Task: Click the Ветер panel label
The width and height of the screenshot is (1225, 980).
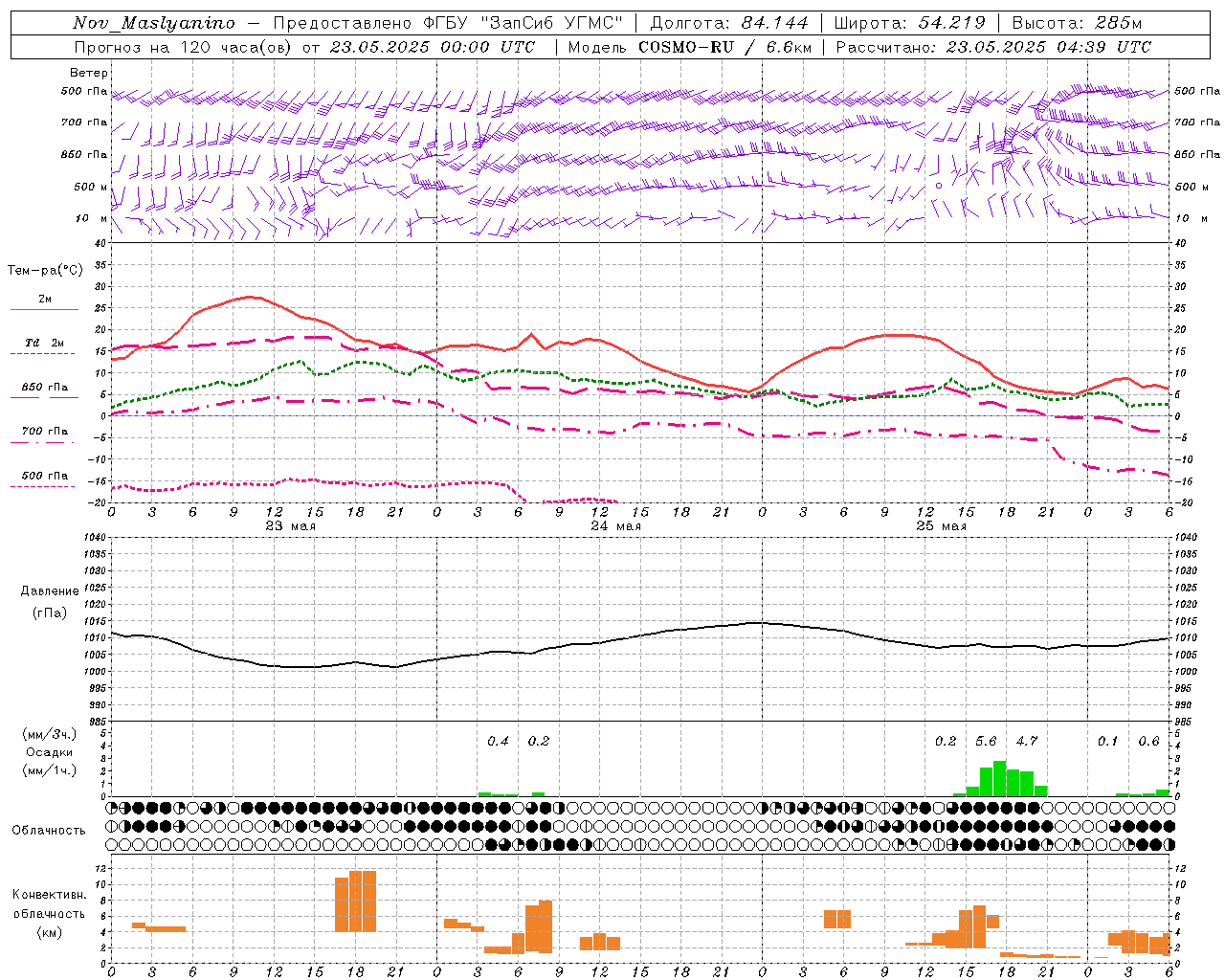Action: point(89,73)
